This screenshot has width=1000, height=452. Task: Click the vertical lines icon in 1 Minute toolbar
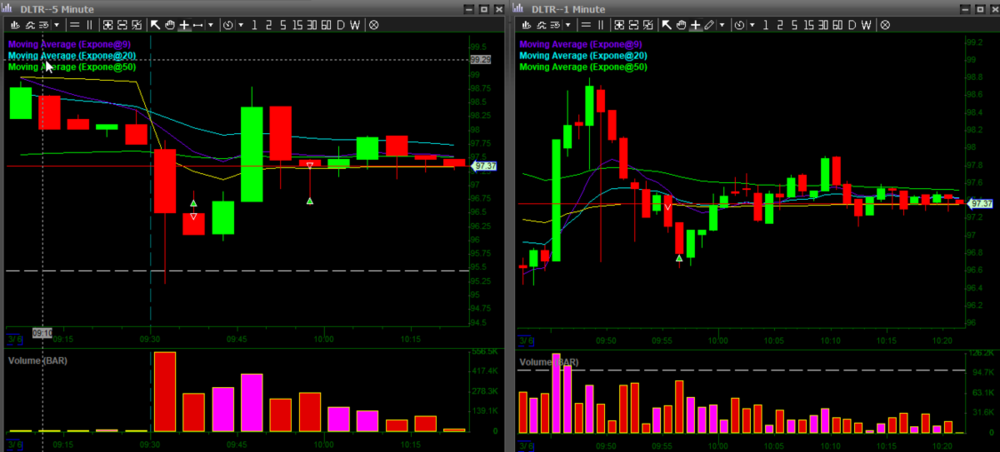pyautogui.click(x=600, y=23)
